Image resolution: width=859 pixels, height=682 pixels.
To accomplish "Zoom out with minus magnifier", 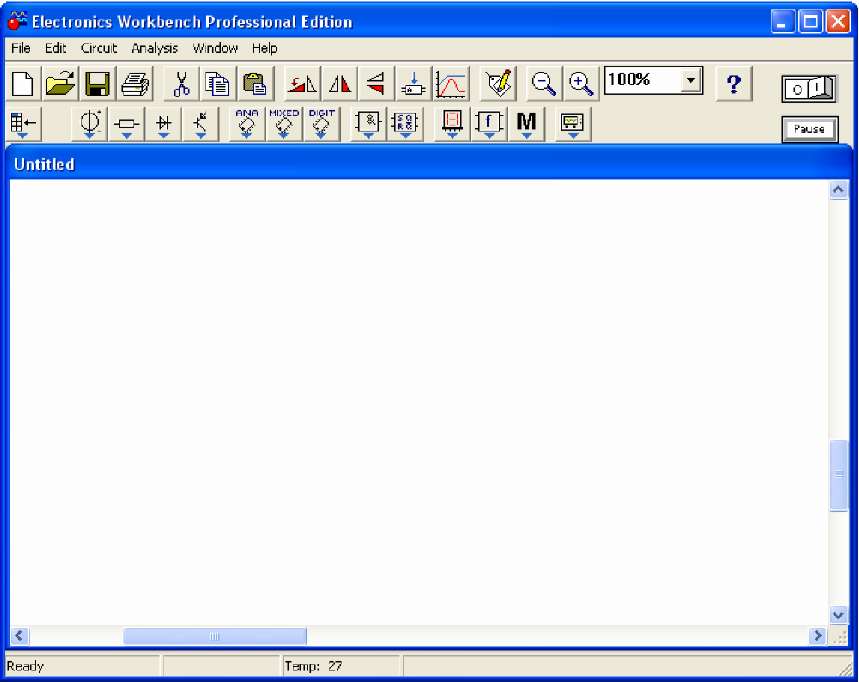I will point(543,84).
